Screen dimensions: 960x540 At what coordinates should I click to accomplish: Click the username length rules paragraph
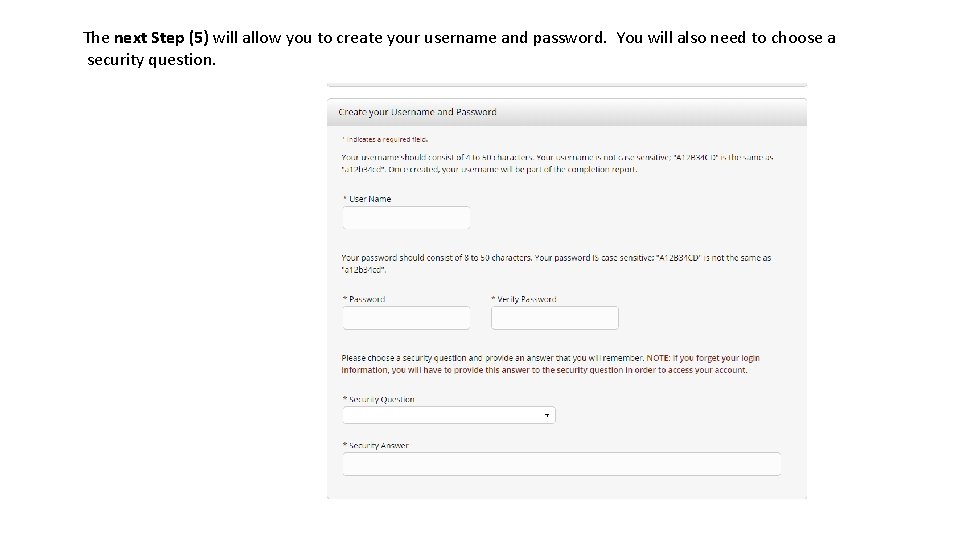pos(556,163)
